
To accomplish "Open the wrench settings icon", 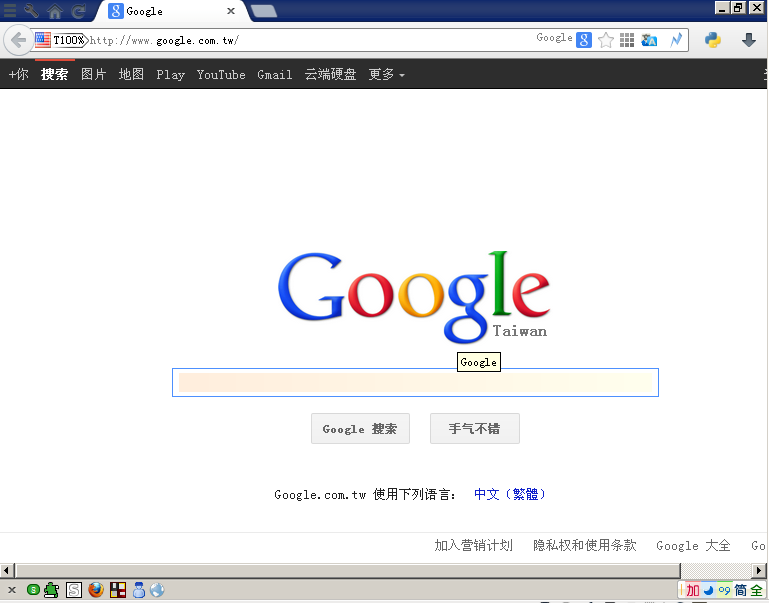I will [32, 11].
